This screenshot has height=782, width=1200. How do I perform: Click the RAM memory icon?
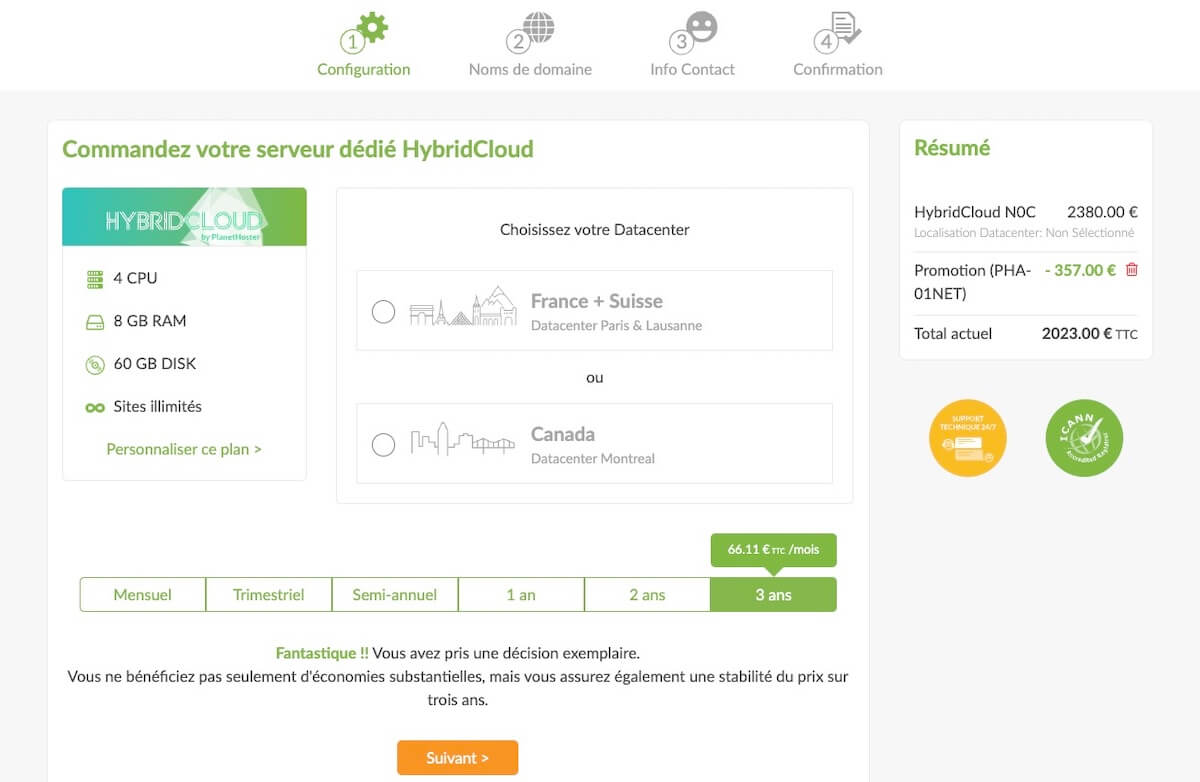point(95,322)
